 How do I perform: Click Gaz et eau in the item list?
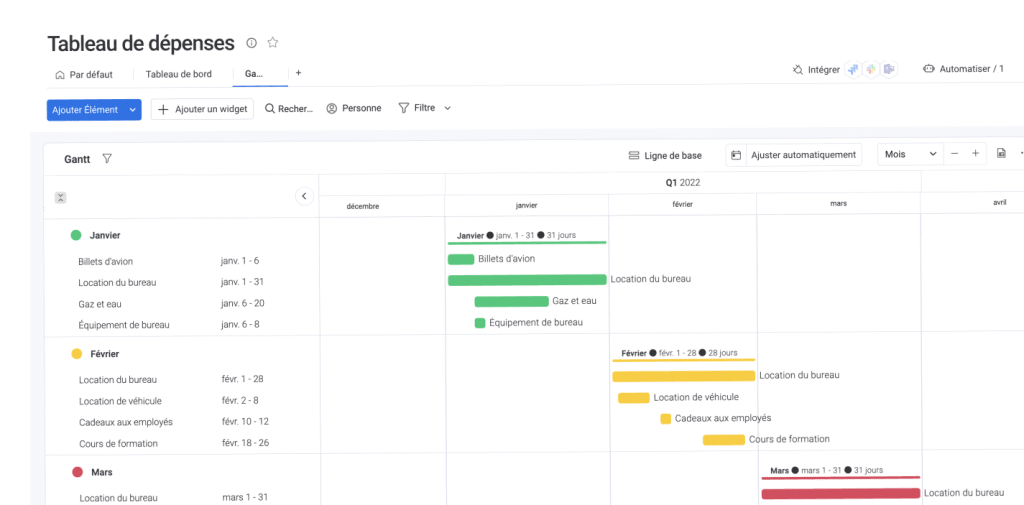[x=99, y=304]
